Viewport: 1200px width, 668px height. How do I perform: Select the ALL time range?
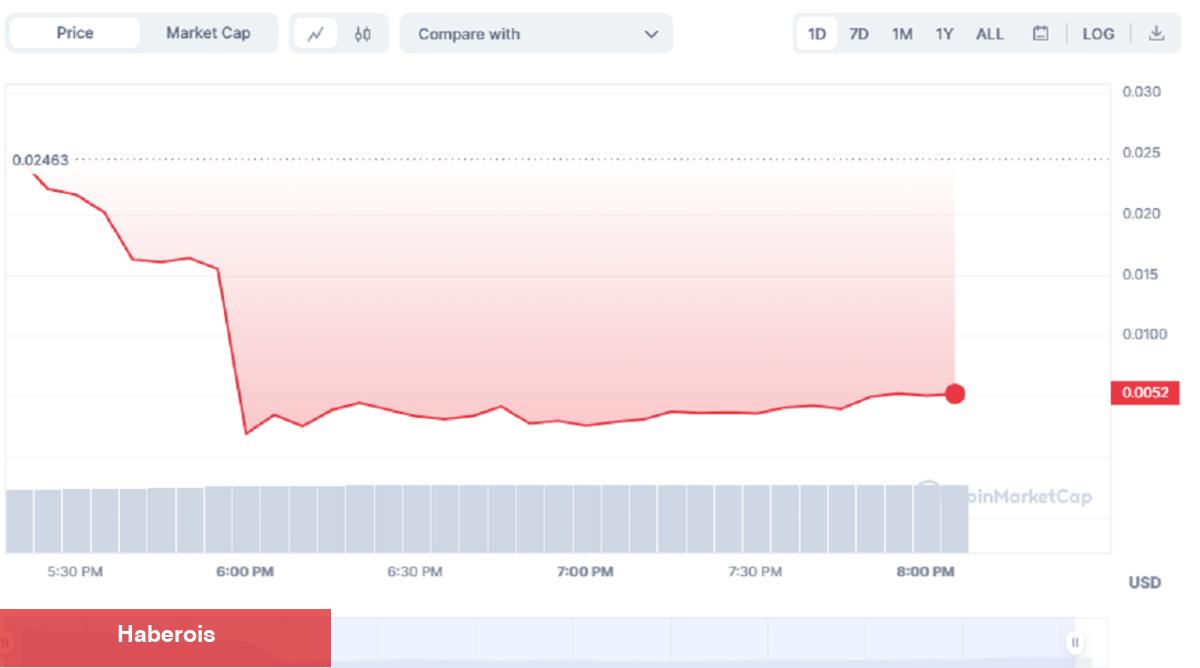990,34
